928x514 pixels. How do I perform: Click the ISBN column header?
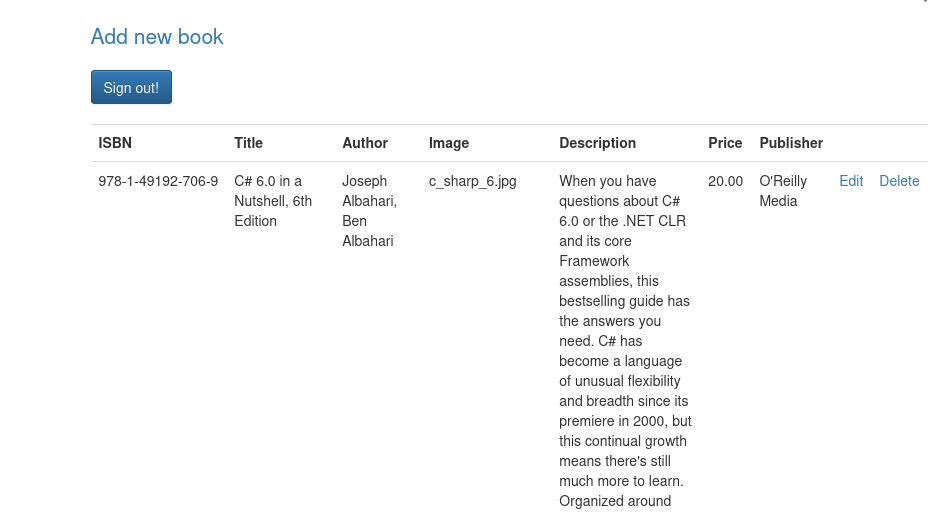pos(115,143)
